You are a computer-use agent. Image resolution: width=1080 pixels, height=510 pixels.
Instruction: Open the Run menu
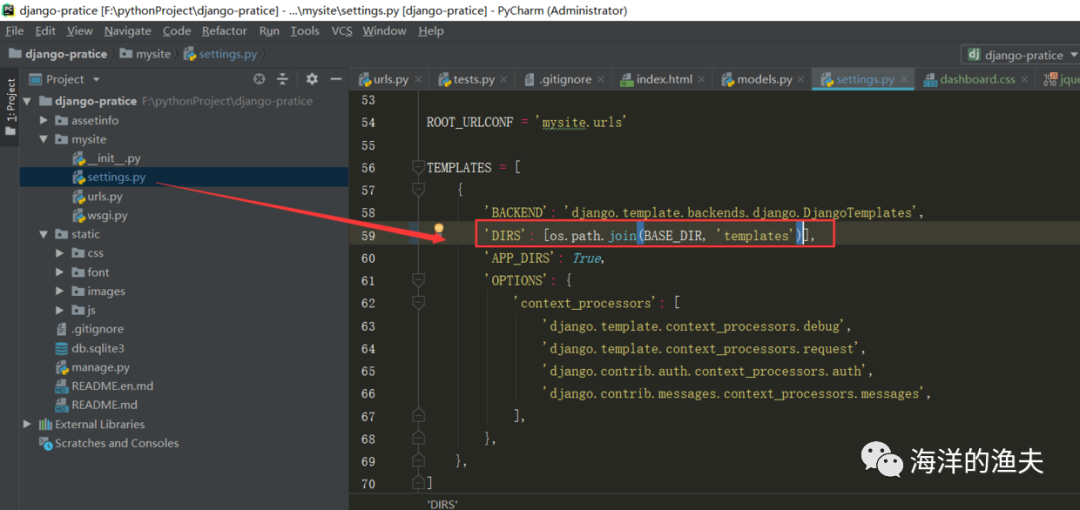269,31
